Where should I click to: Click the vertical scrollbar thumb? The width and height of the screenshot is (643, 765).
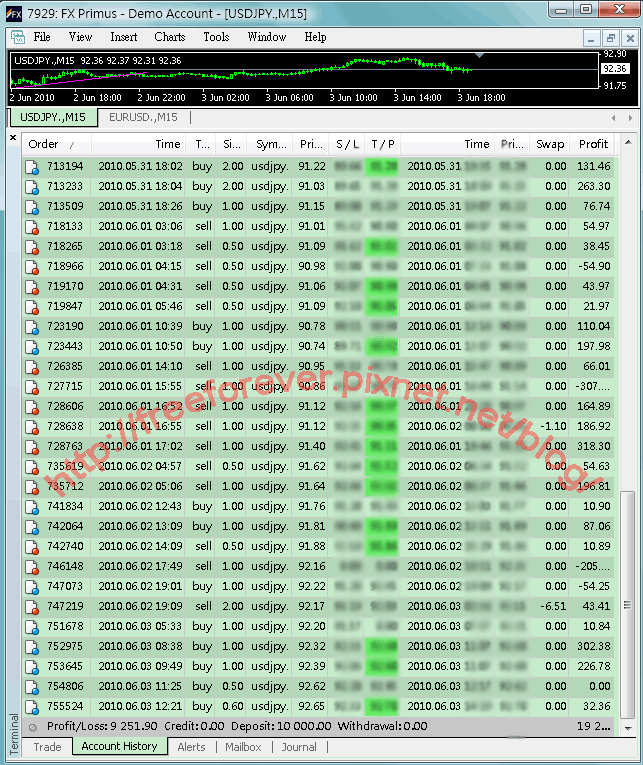(x=627, y=605)
